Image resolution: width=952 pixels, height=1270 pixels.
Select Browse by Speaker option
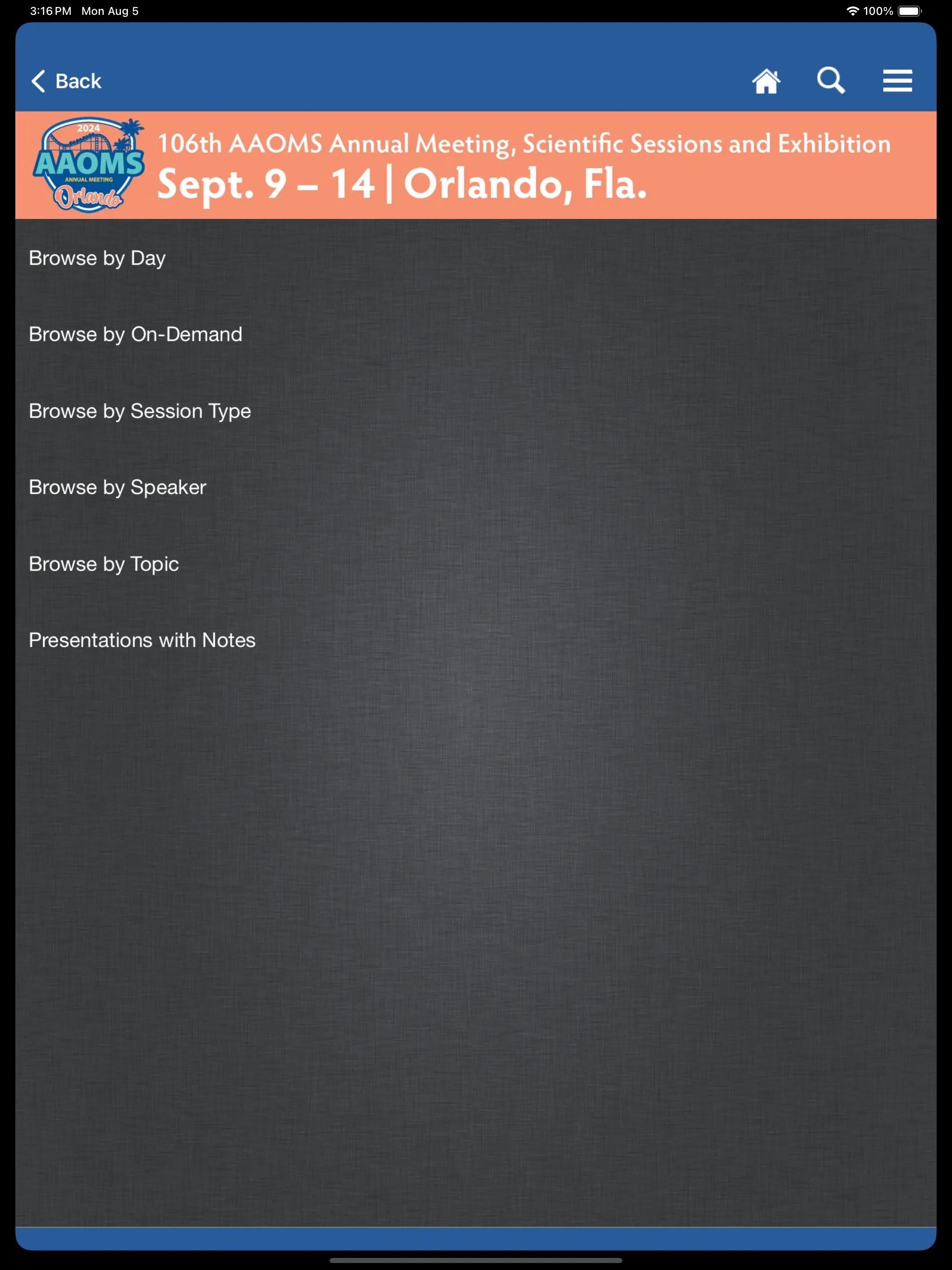pyautogui.click(x=118, y=487)
